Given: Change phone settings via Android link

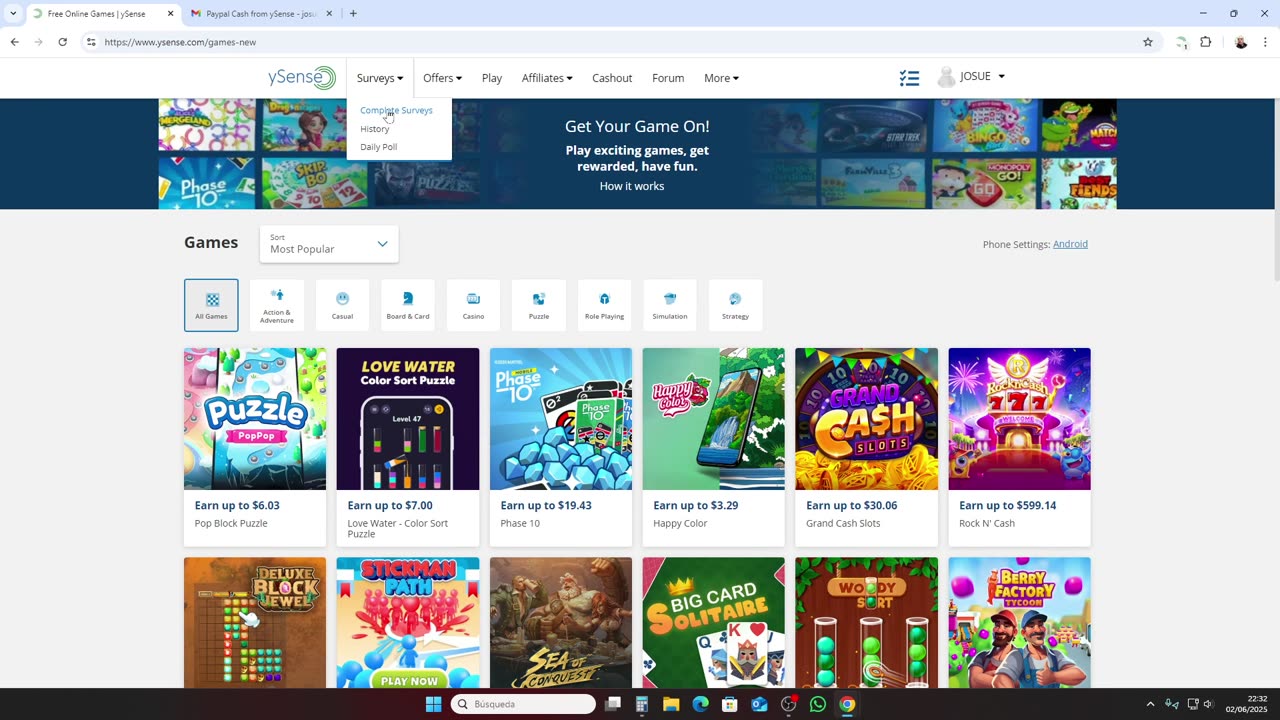Looking at the screenshot, I should coord(1070,244).
